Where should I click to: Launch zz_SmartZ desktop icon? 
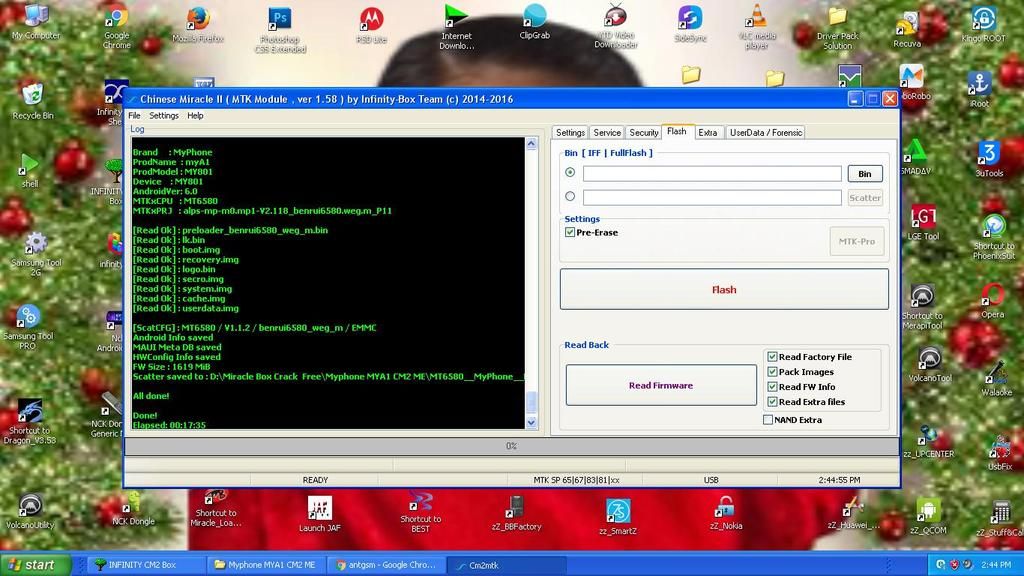click(x=618, y=517)
